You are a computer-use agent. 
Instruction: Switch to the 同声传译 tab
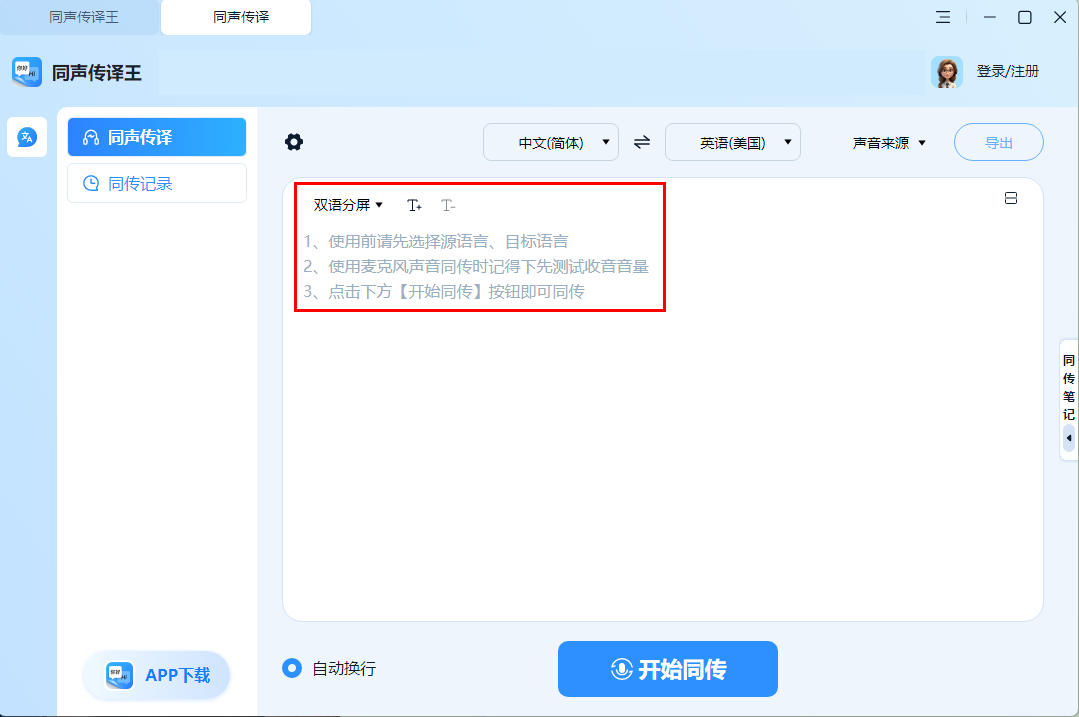(236, 17)
